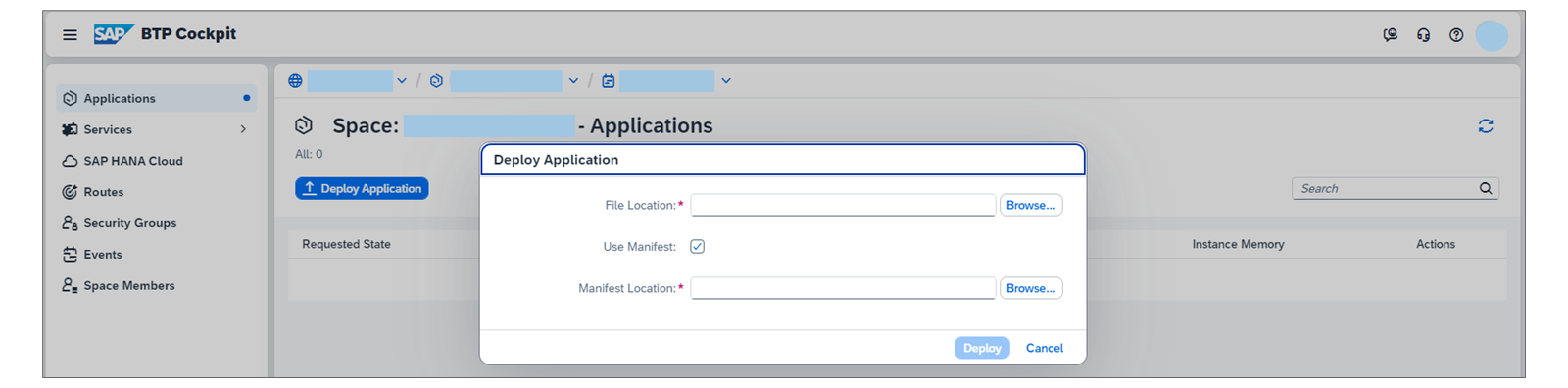Click the SAP logo
Screen dimensions: 1568x388
coord(113,34)
